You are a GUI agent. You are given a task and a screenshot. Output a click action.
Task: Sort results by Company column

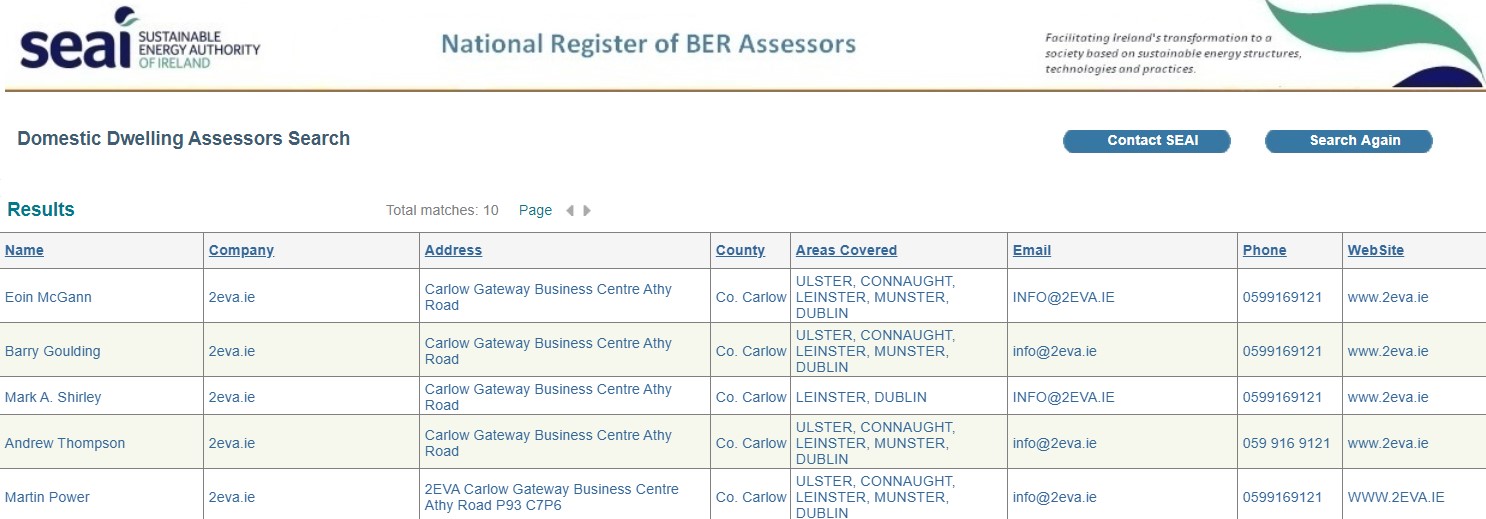(x=241, y=250)
